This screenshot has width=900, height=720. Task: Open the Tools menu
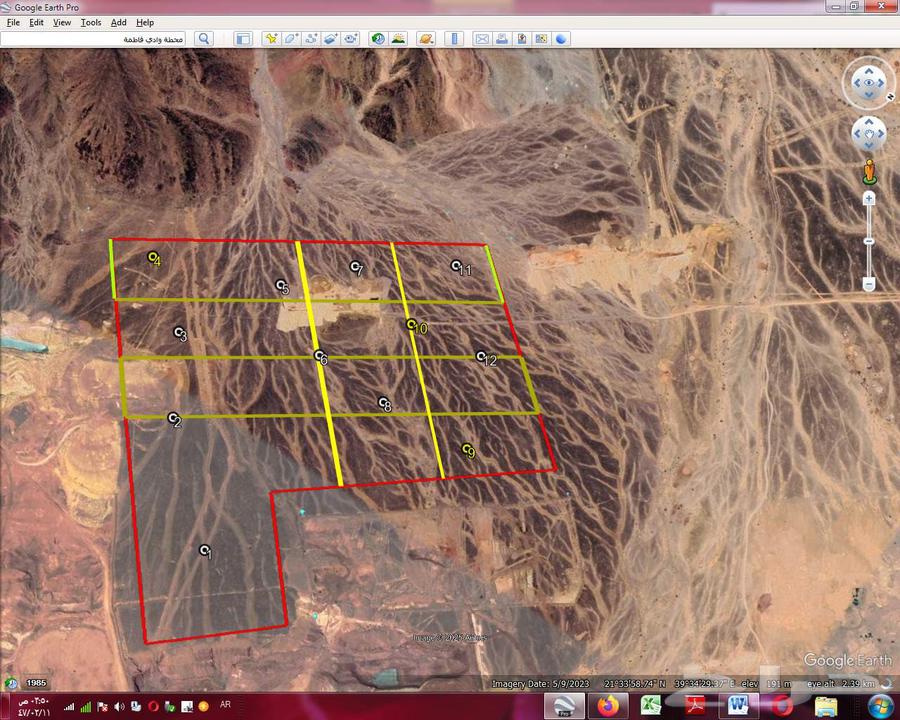point(91,22)
